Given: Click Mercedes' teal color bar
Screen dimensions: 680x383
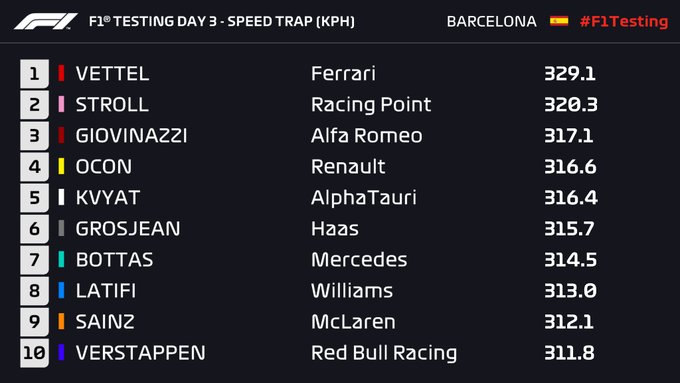Looking at the screenshot, I should [61, 259].
